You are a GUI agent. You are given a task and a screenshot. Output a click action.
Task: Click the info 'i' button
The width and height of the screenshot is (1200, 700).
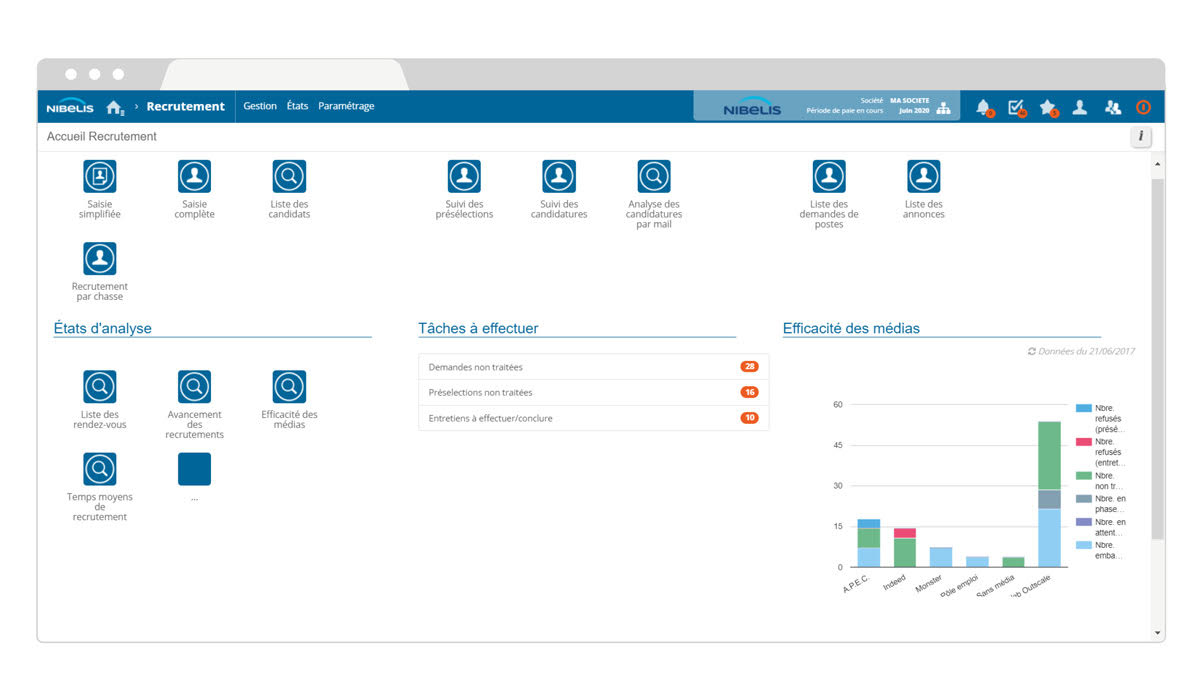point(1141,137)
